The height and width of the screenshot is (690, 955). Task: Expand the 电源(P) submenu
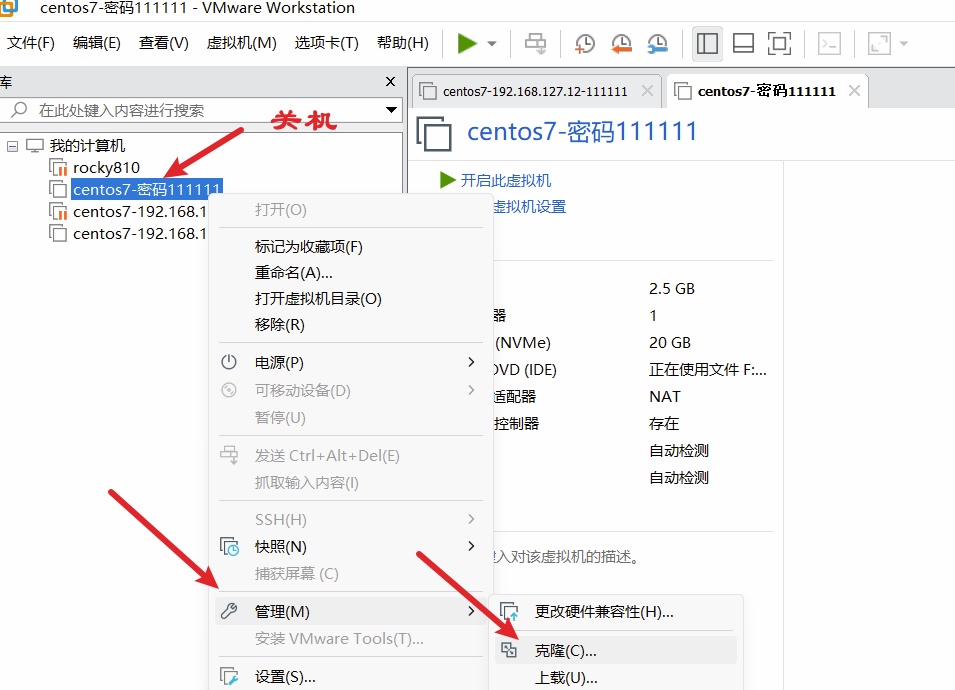(351, 362)
